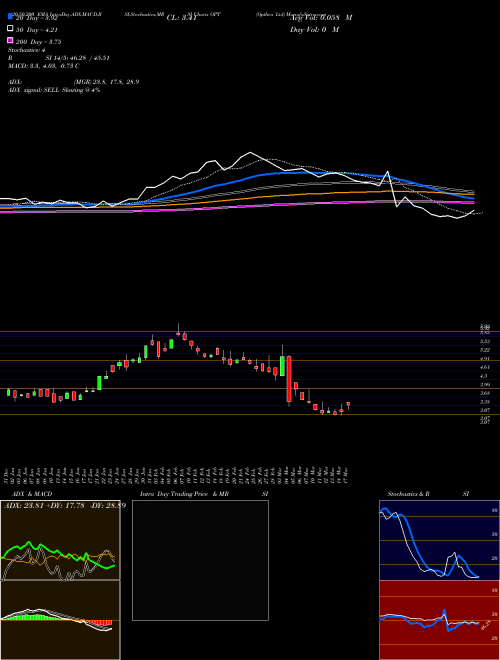Screen dimensions: 500x660
Task: Open the ADX indicator chart panel
Action: click(60, 540)
